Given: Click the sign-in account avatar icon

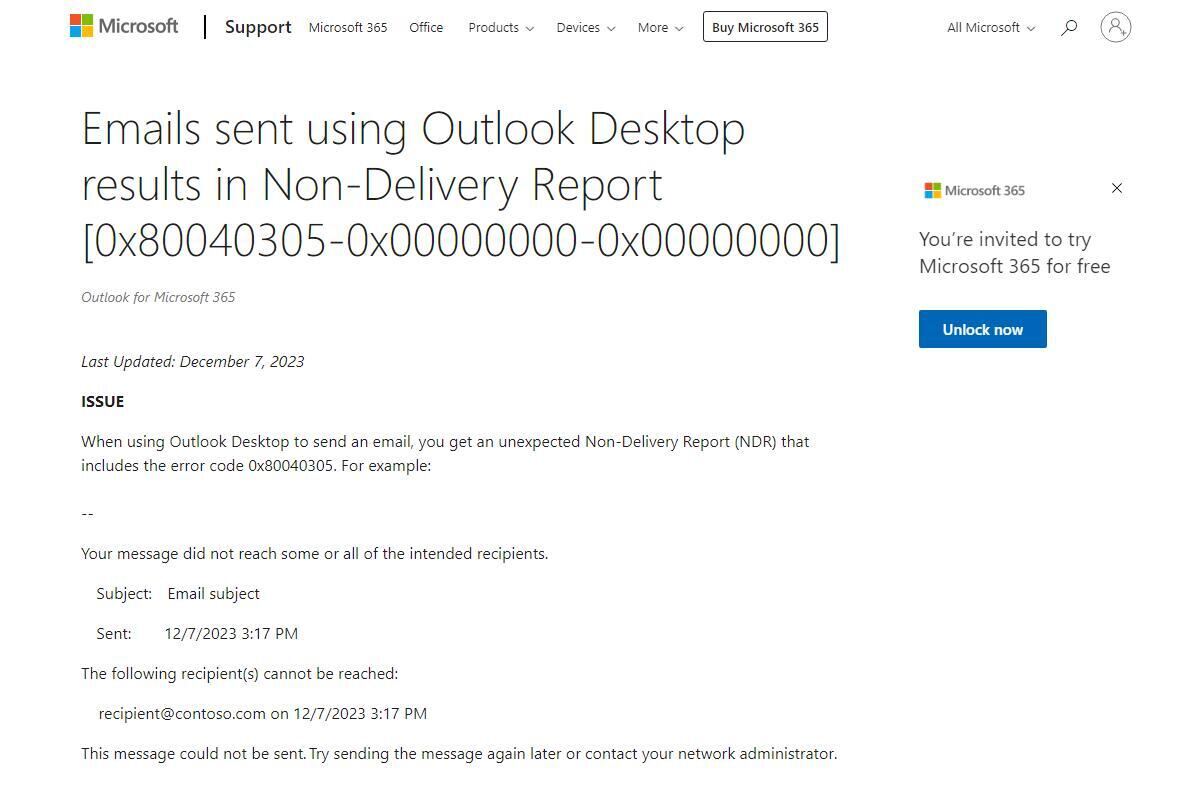Looking at the screenshot, I should click(x=1115, y=27).
